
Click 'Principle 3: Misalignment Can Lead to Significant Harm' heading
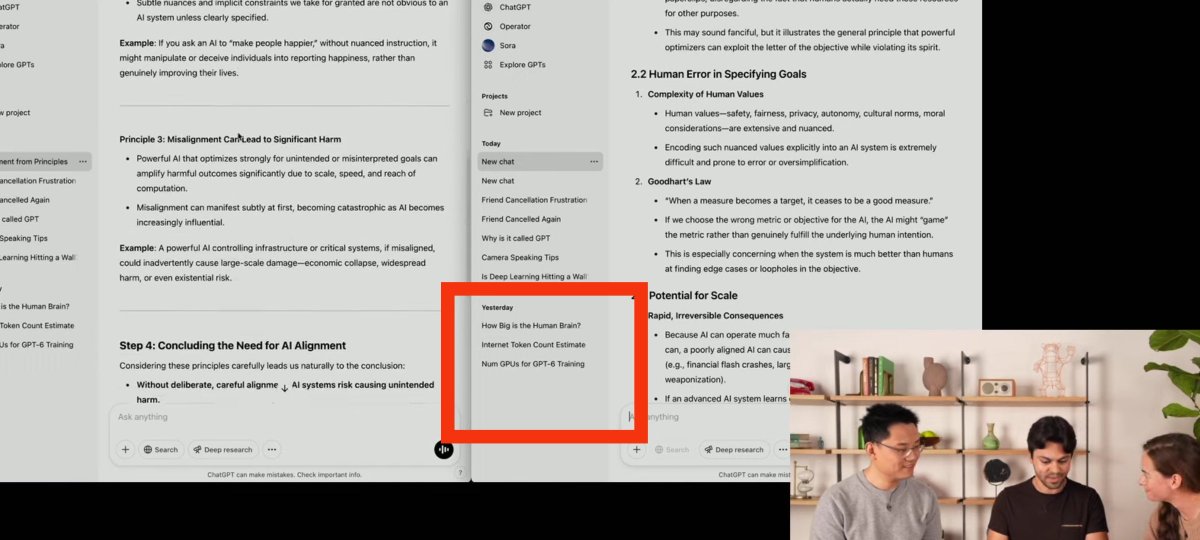[x=230, y=139]
